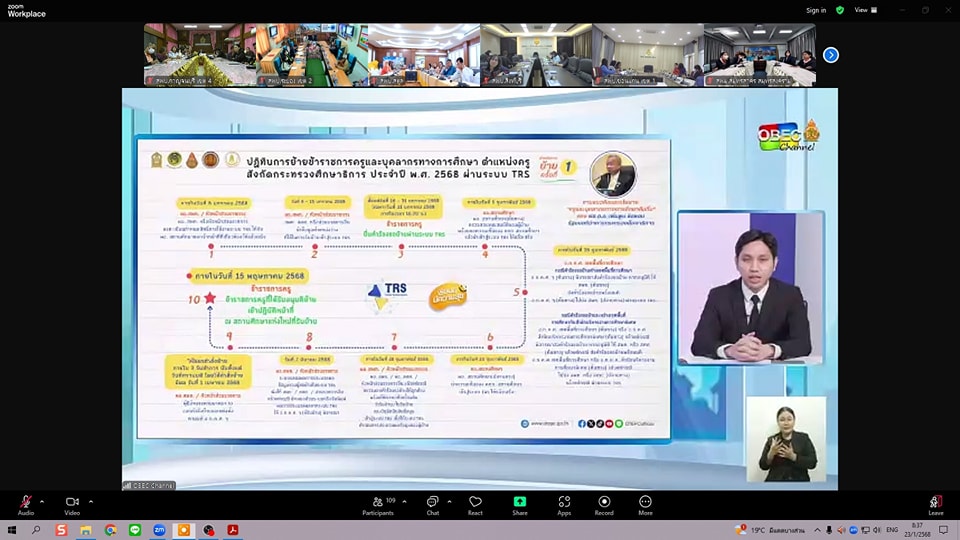
Task: Open LINE app from the taskbar
Action: pos(135,530)
